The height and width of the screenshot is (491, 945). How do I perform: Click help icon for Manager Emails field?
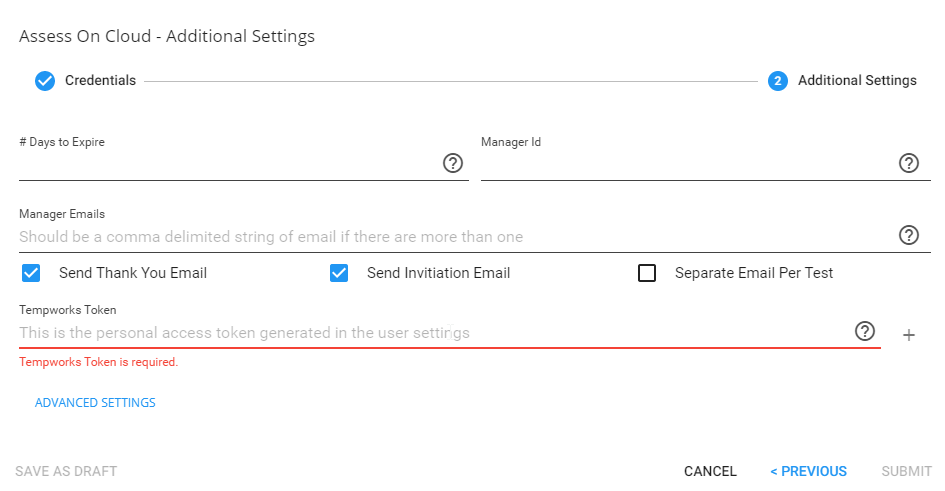[x=909, y=235]
